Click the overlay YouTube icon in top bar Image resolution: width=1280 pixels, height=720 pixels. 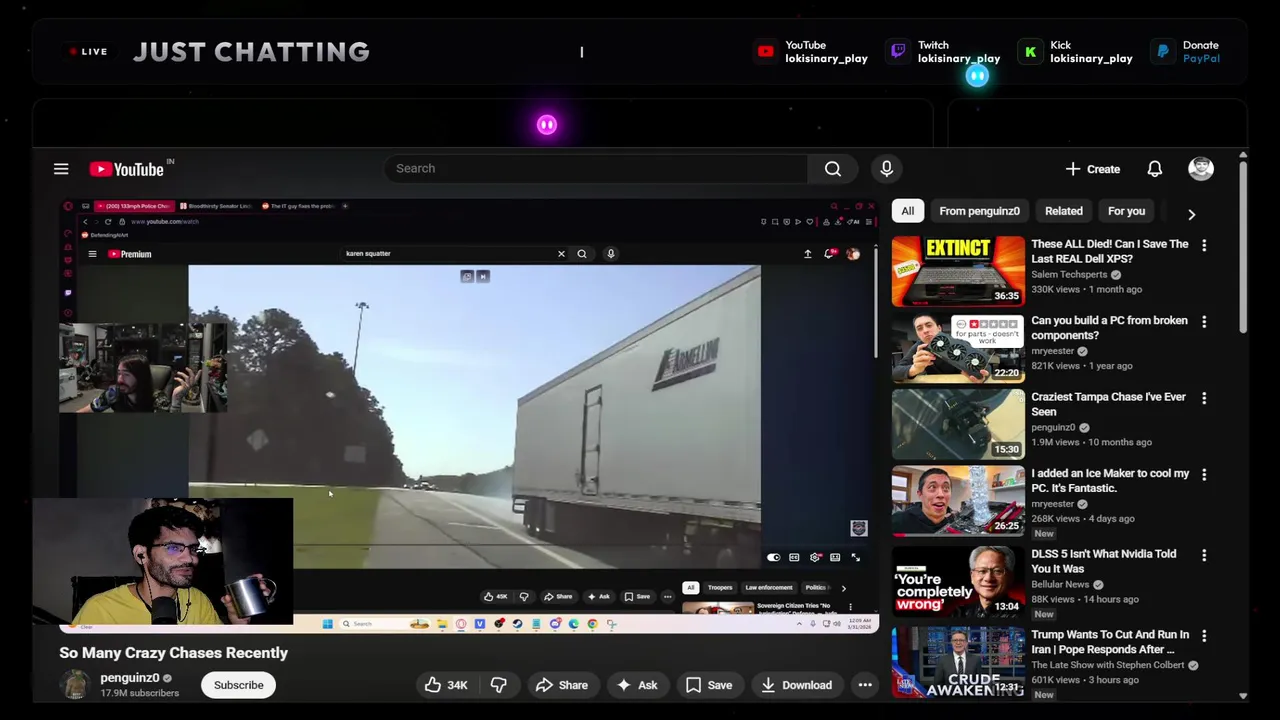pos(765,52)
